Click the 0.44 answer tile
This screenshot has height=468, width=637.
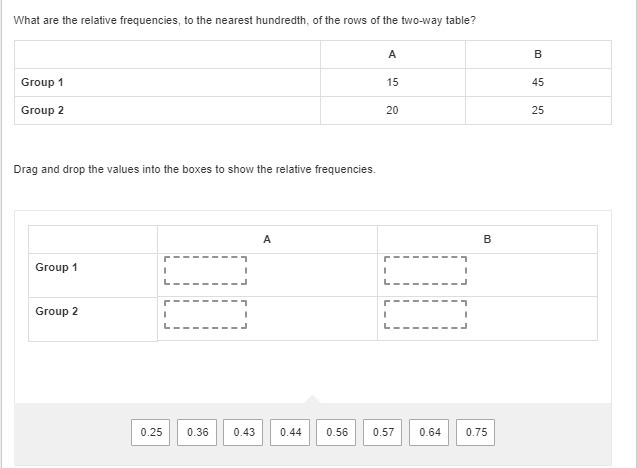point(291,432)
